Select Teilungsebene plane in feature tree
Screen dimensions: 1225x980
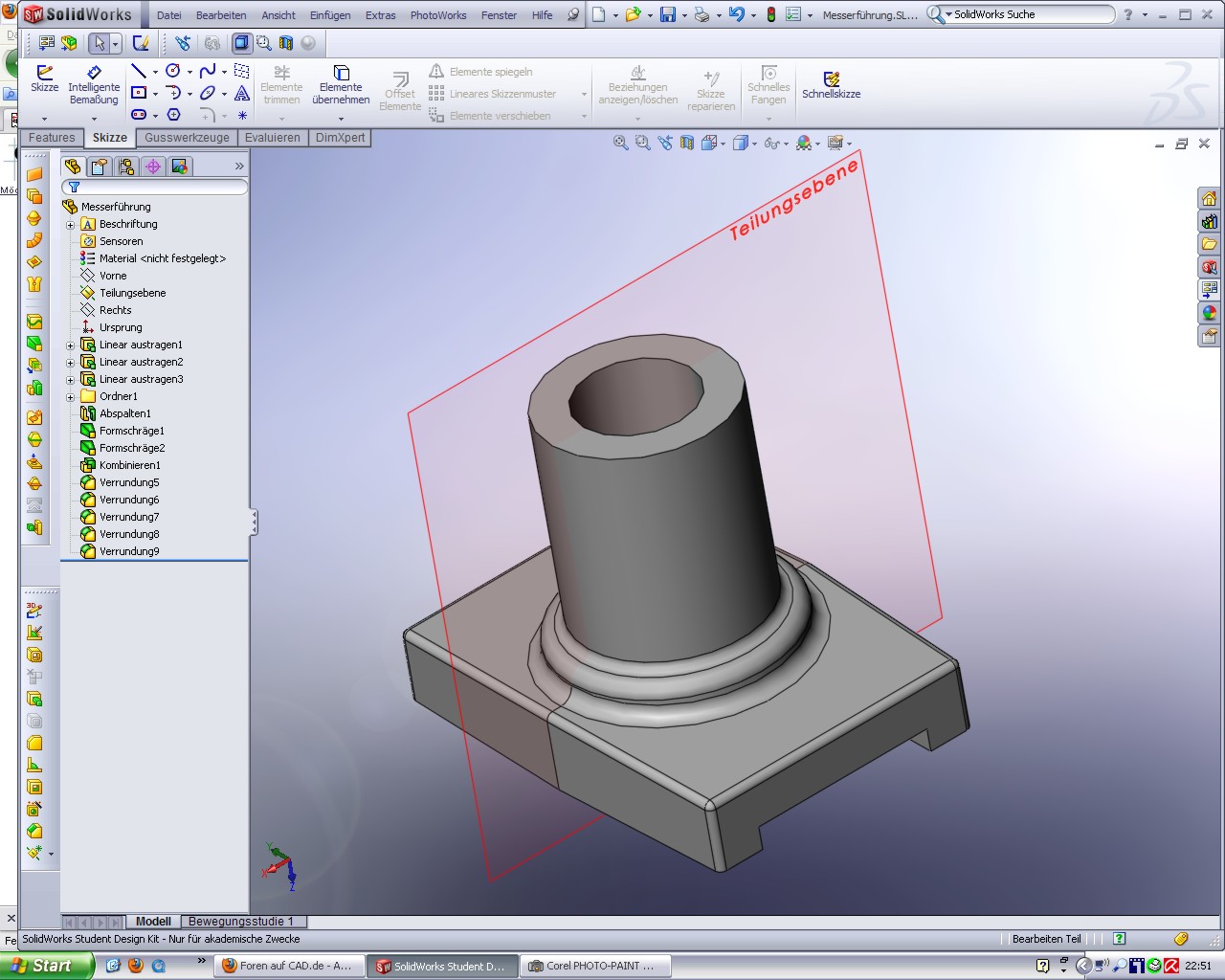click(x=132, y=293)
